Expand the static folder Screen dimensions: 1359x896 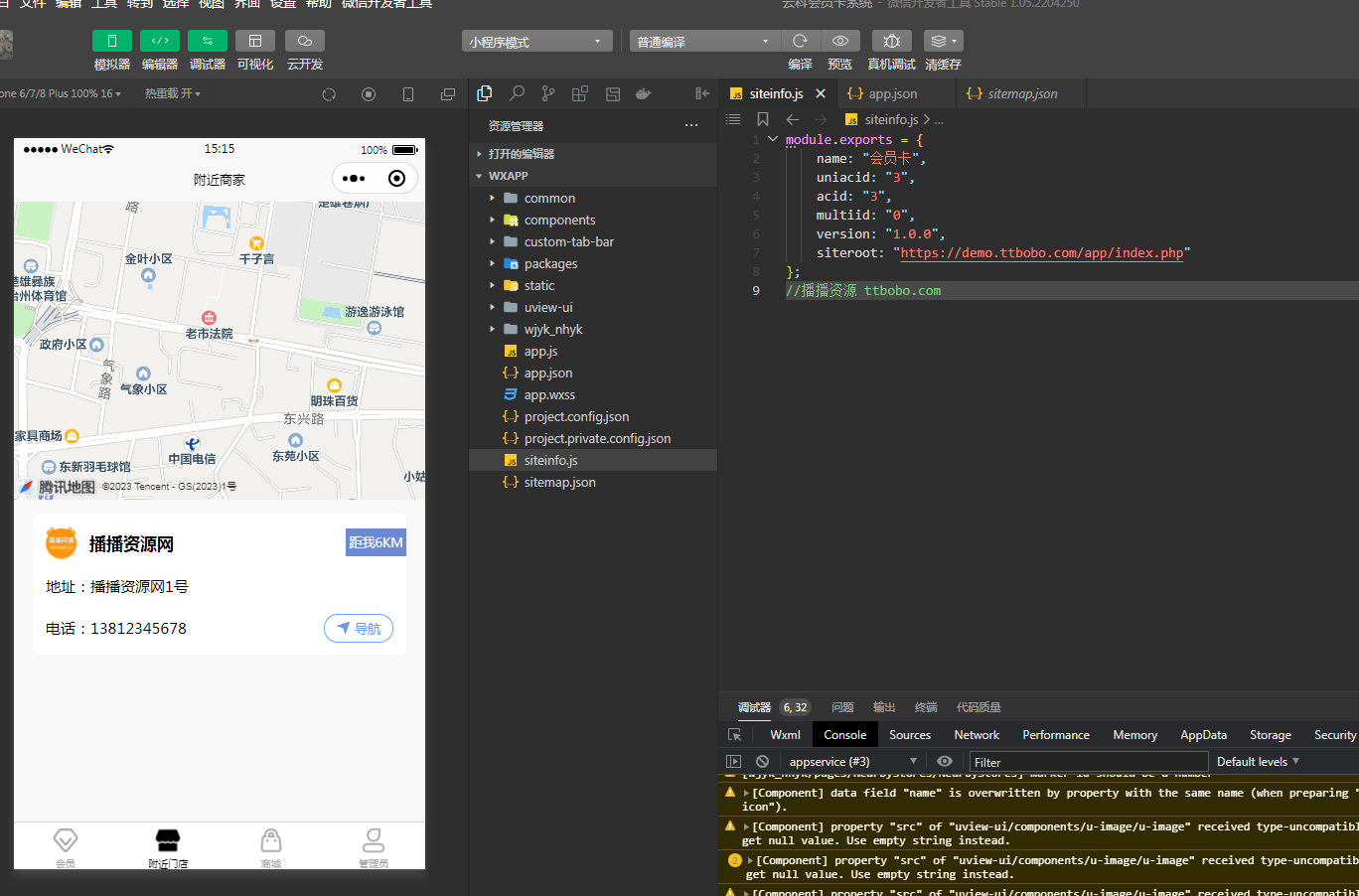click(x=593, y=285)
